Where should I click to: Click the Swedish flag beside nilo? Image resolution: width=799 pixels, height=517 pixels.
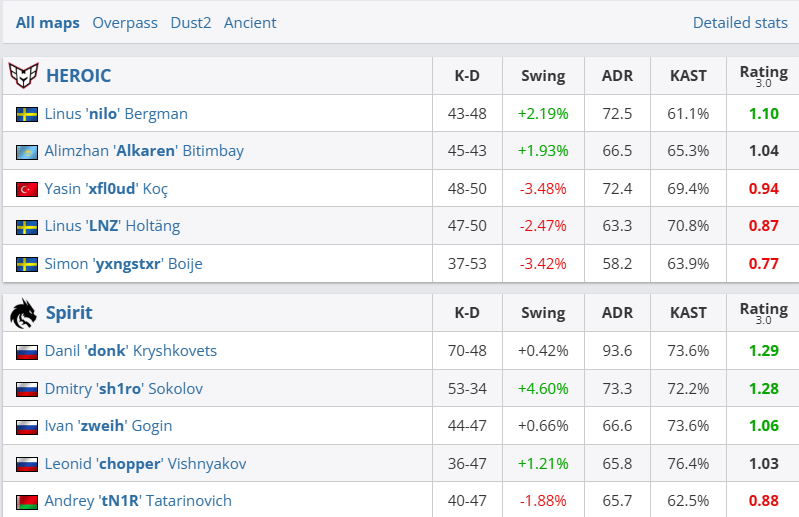pos(27,114)
